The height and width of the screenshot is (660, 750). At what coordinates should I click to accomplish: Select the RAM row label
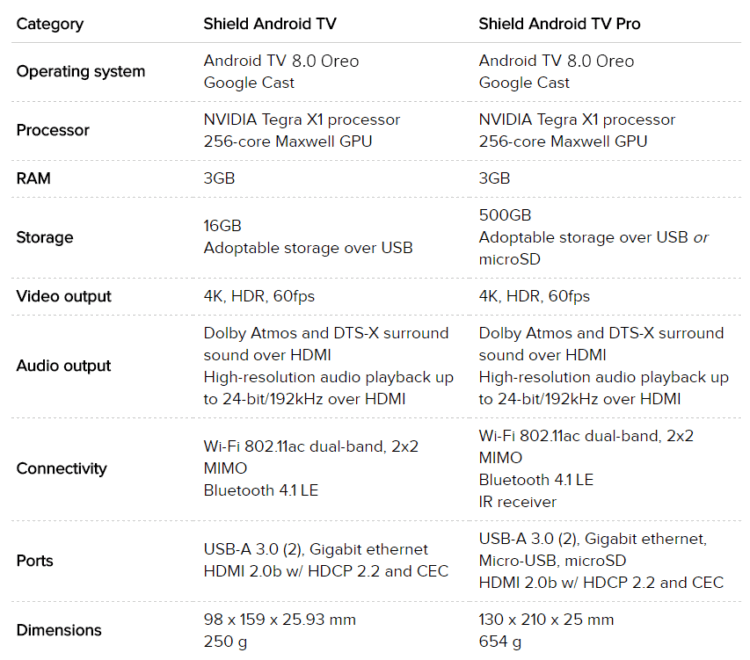coord(35,178)
